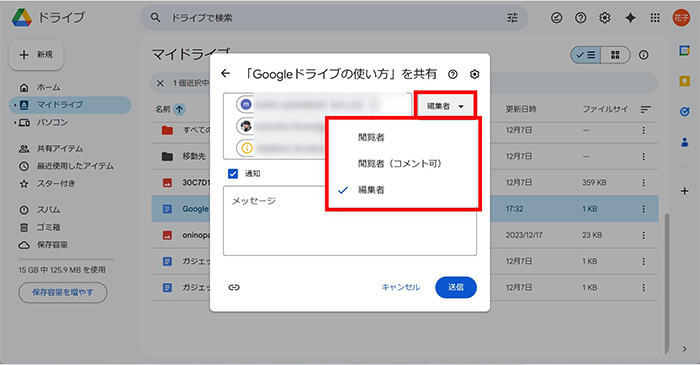Screen dimensions: 700x365
Task: Reverse the 名前 sort arrow
Action: click(x=179, y=109)
